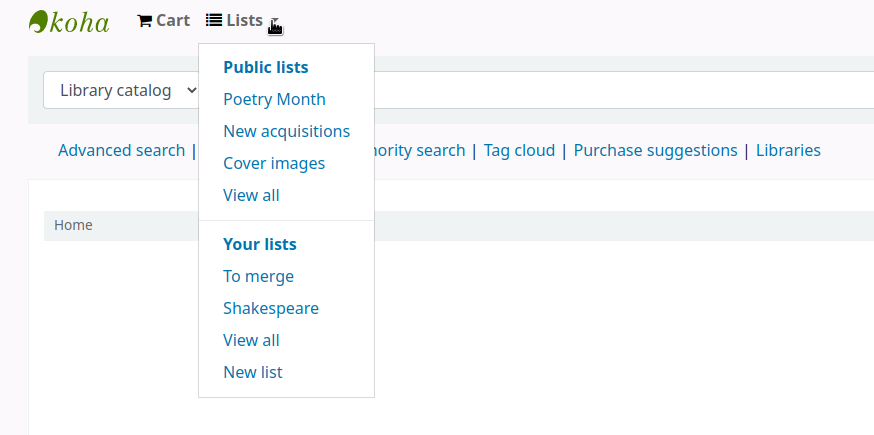Open the Authority search link
This screenshot has width=874, height=435.
(419, 151)
